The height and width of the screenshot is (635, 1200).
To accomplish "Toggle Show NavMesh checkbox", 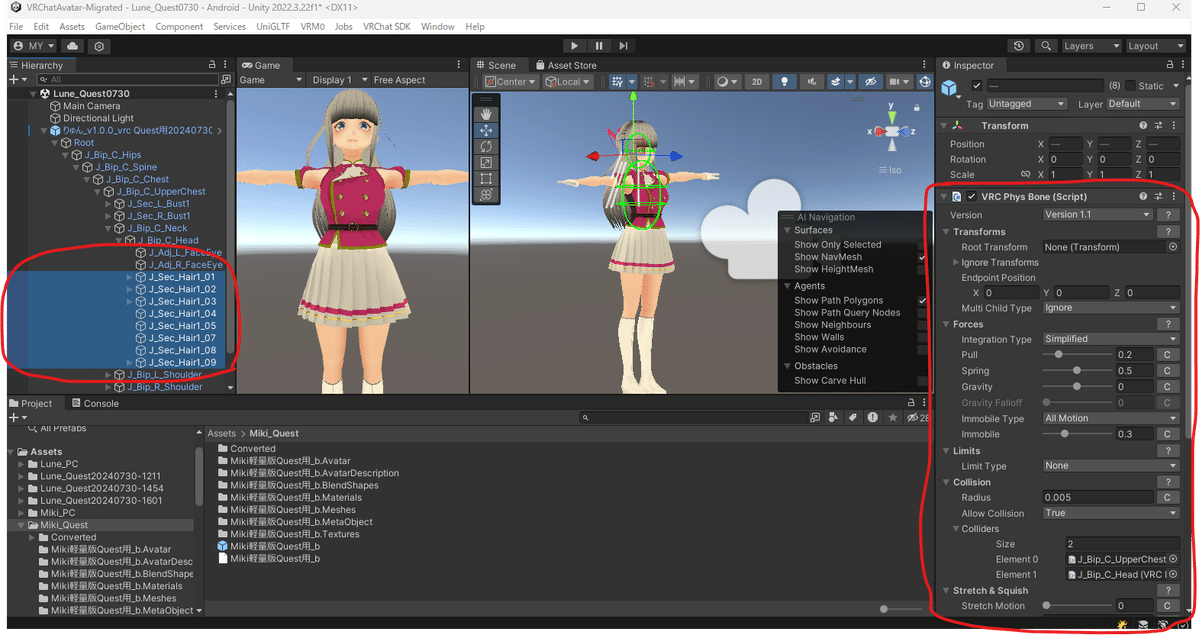I will click(922, 257).
